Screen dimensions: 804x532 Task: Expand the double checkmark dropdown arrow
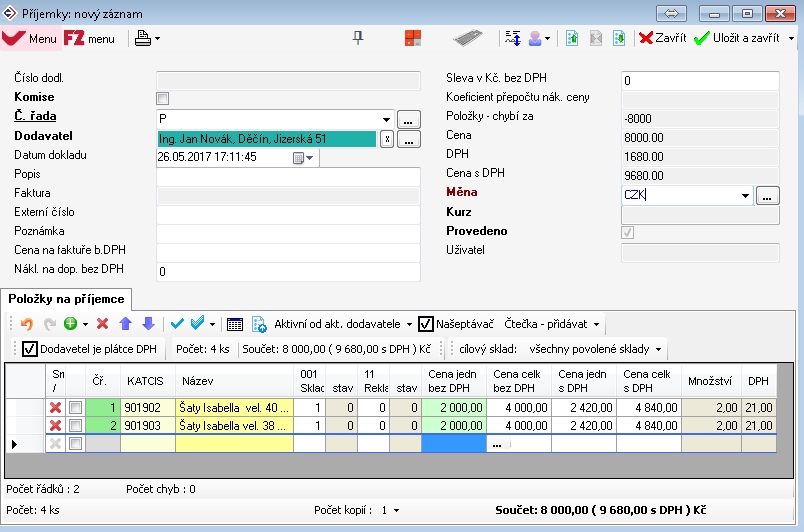coord(212,324)
